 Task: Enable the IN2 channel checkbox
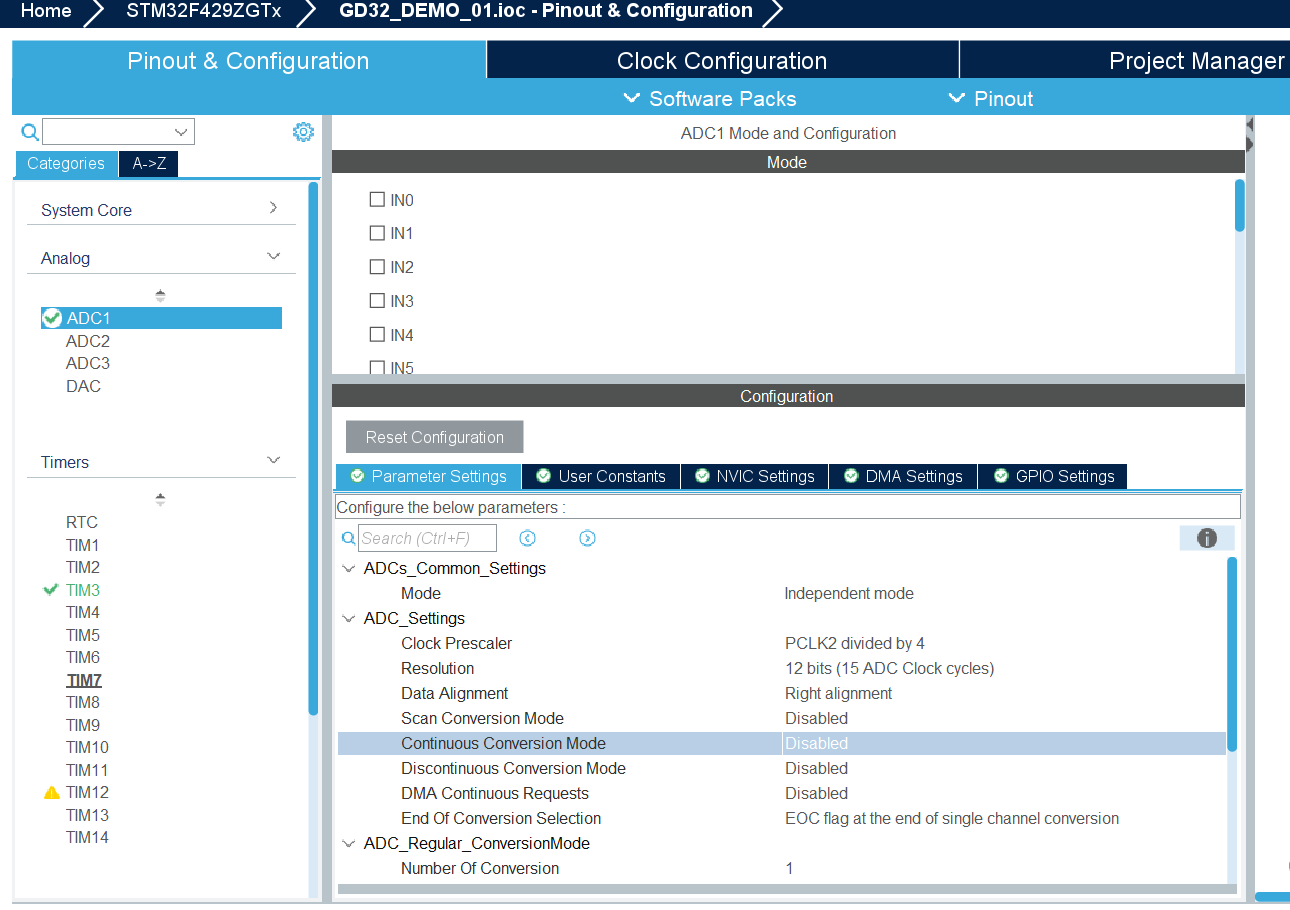click(377, 267)
